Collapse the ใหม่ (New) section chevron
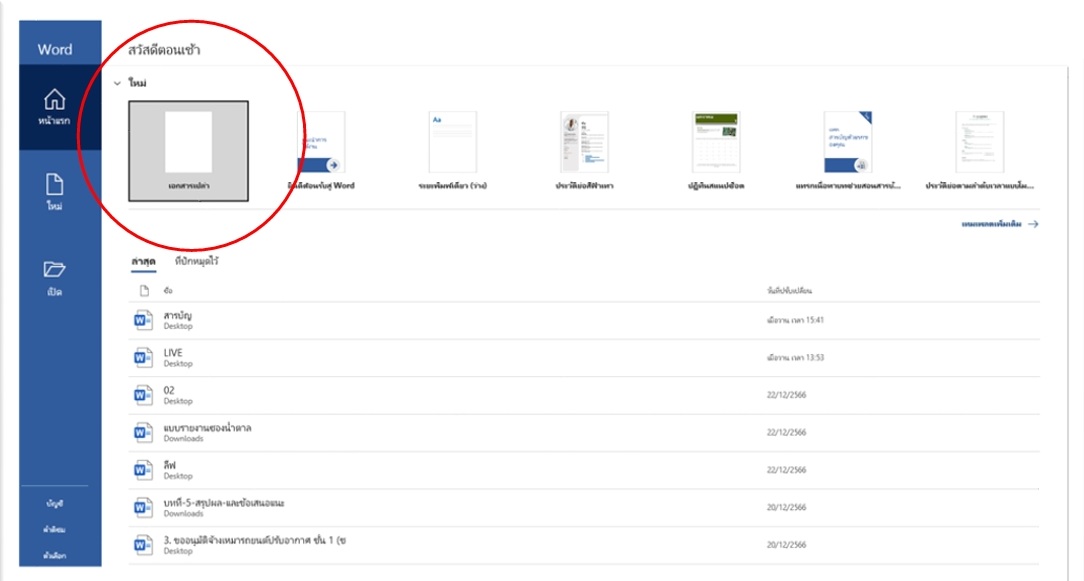The image size is (1084, 581). (118, 84)
